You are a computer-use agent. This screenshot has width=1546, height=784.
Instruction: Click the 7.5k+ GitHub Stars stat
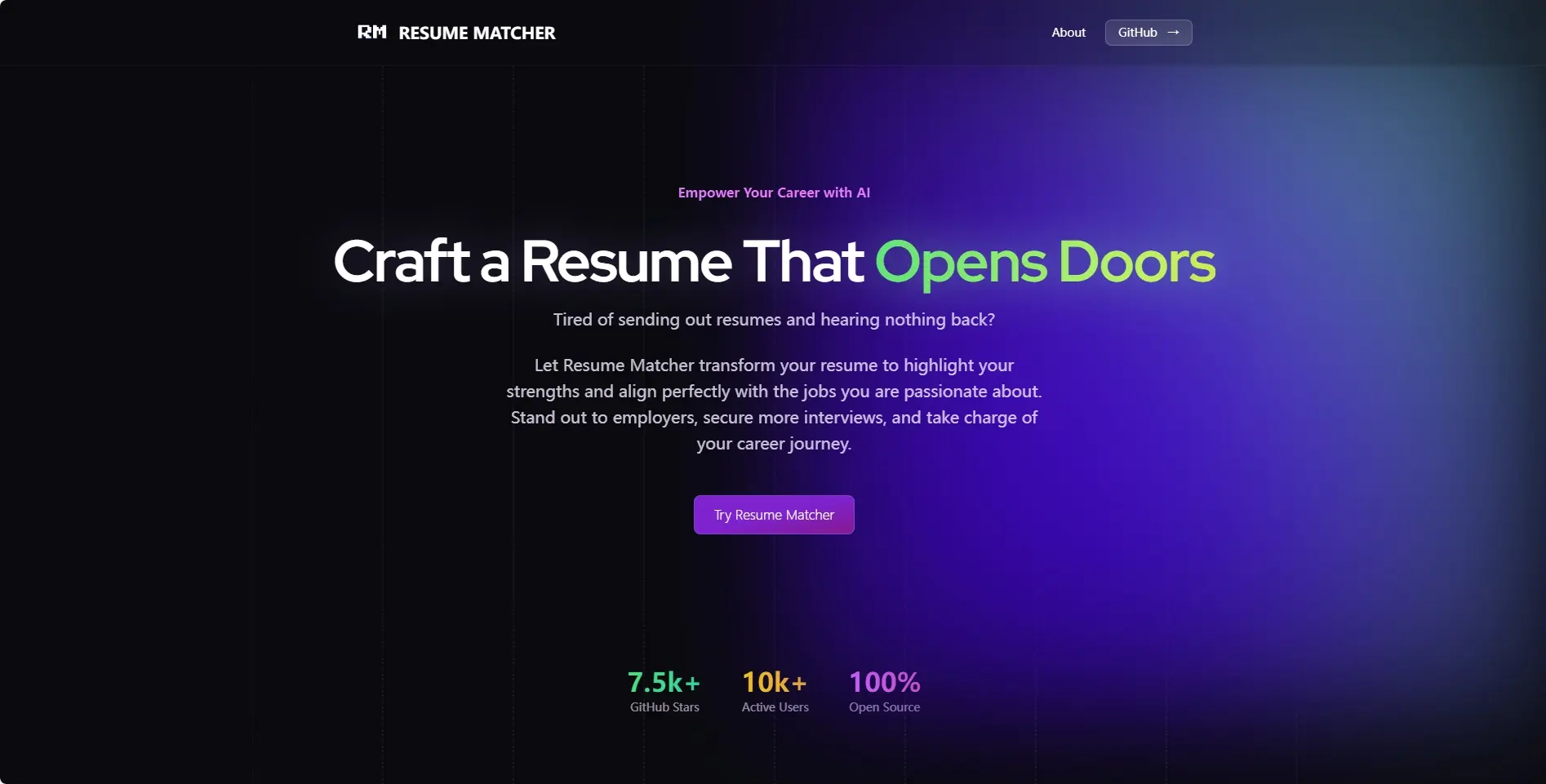(x=664, y=682)
